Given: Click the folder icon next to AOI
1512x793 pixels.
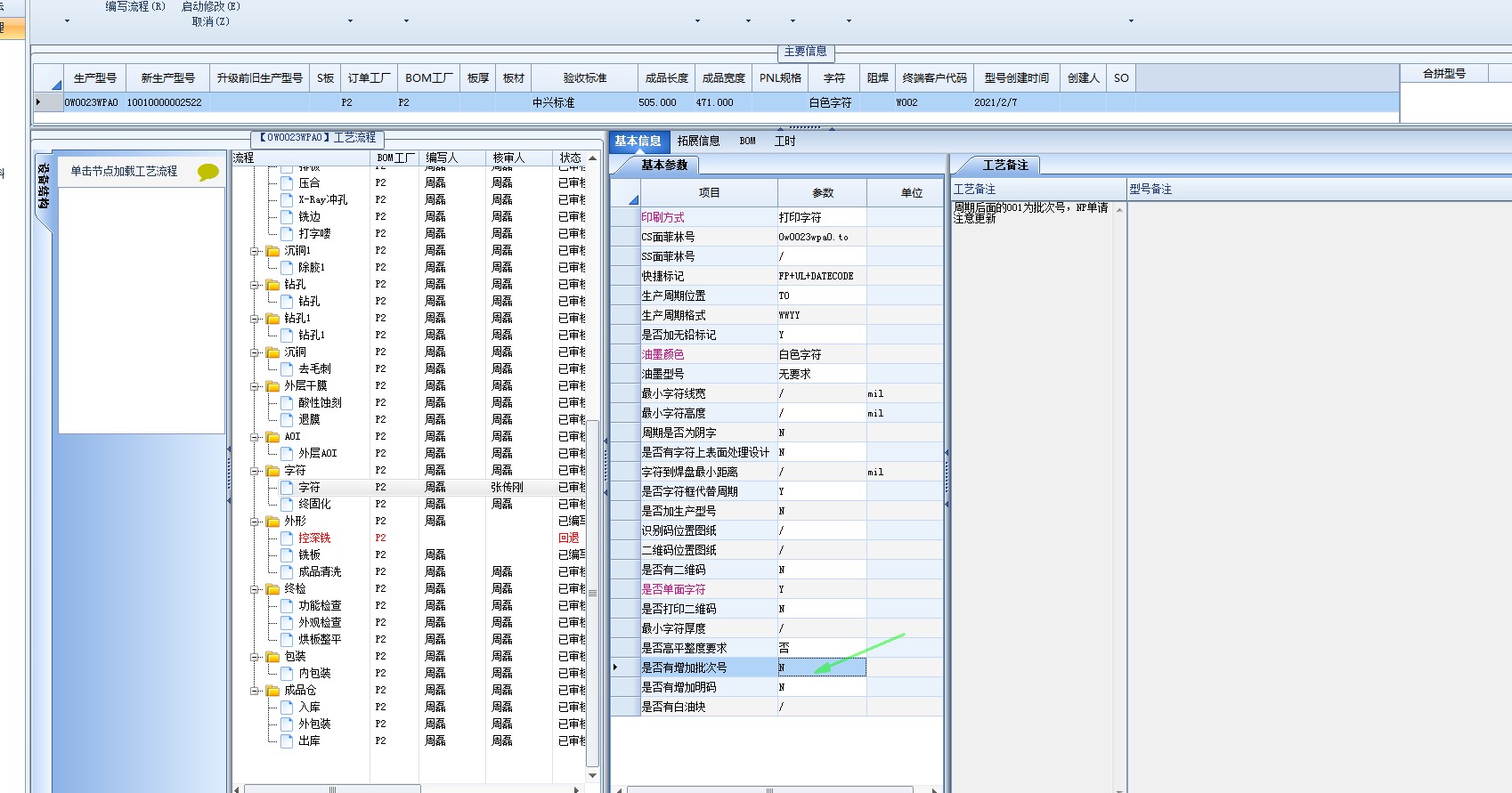Looking at the screenshot, I should [273, 437].
